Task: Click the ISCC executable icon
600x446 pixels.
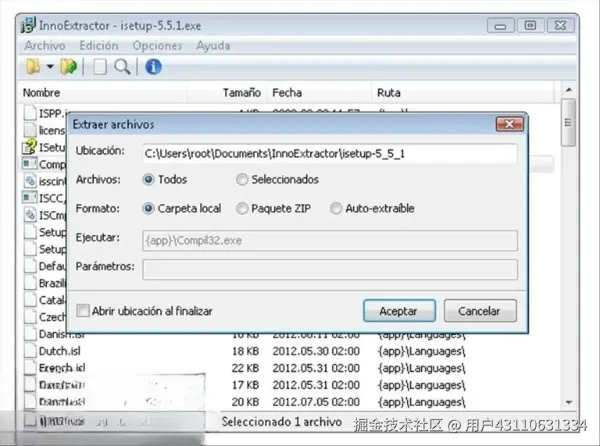Action: point(29,198)
